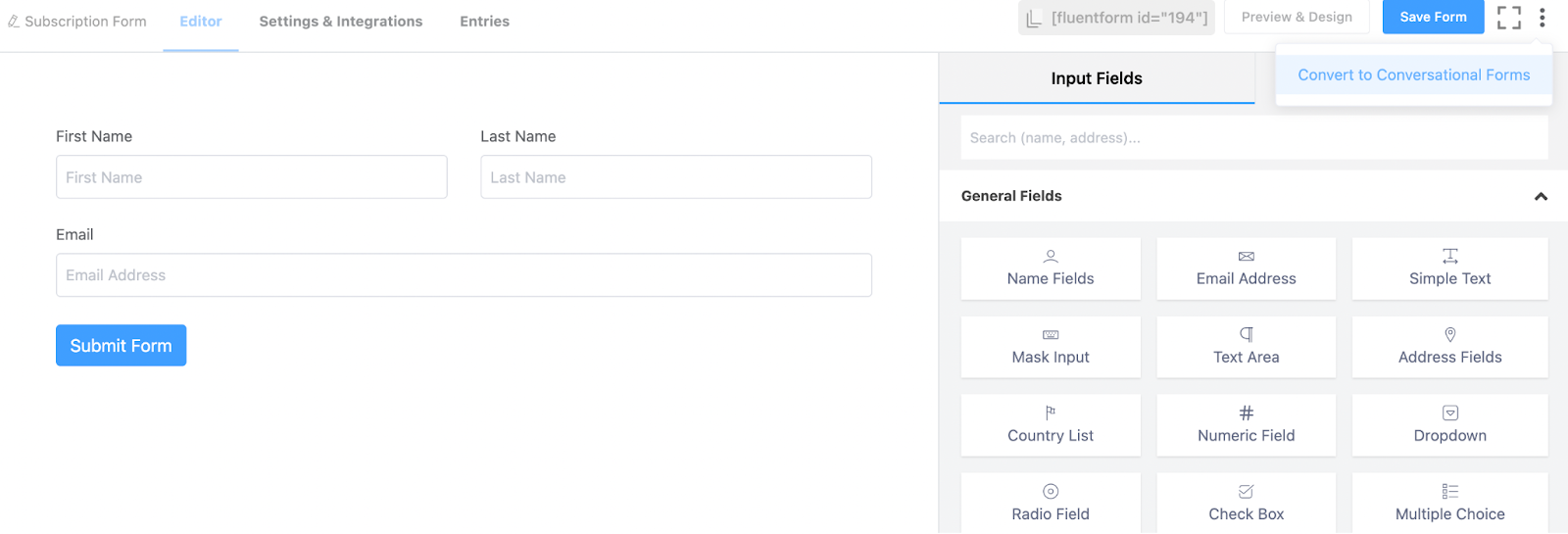Click the Mask Input keyboard icon
Image resolution: width=1568 pixels, height=534 pixels.
click(x=1051, y=335)
